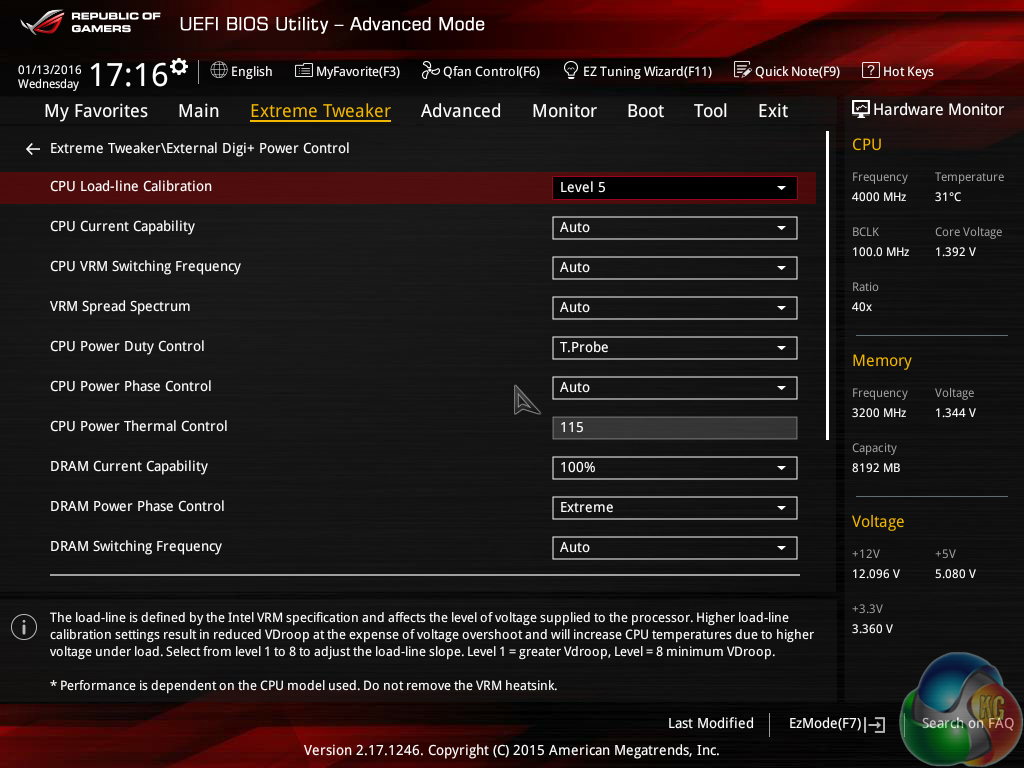Open CPU Power Duty Control dropdown
This screenshot has height=768, width=1024.
(675, 348)
